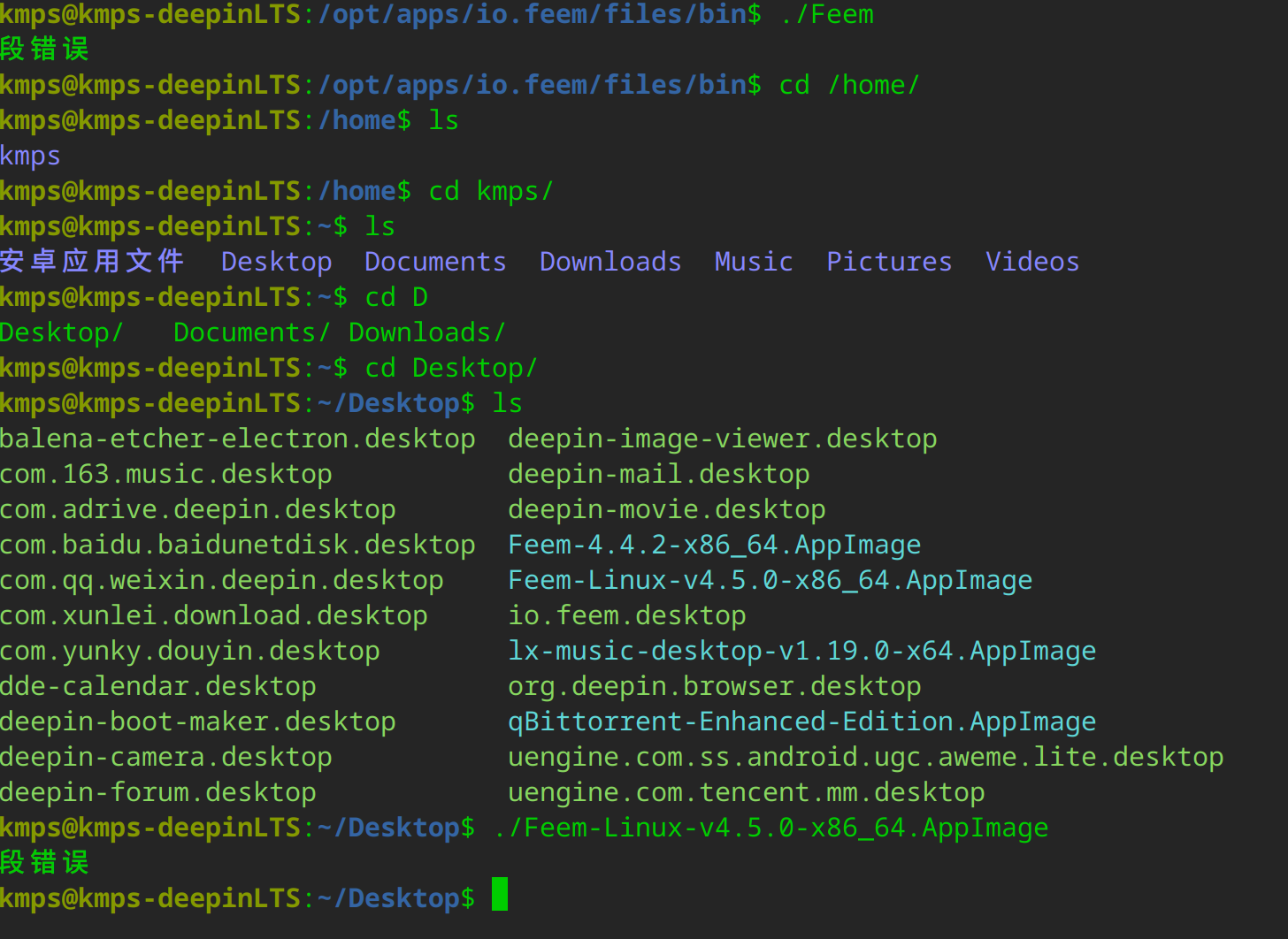Click the io.feem.desktop file entry
1288x939 pixels.
(x=626, y=615)
